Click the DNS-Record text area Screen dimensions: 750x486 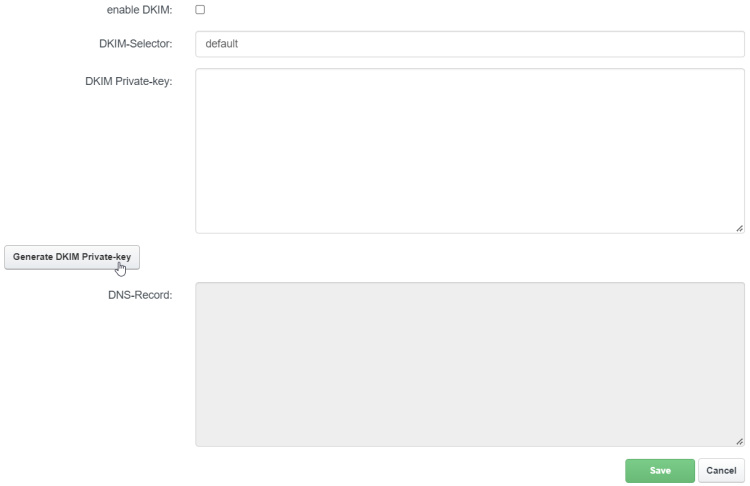pos(470,364)
